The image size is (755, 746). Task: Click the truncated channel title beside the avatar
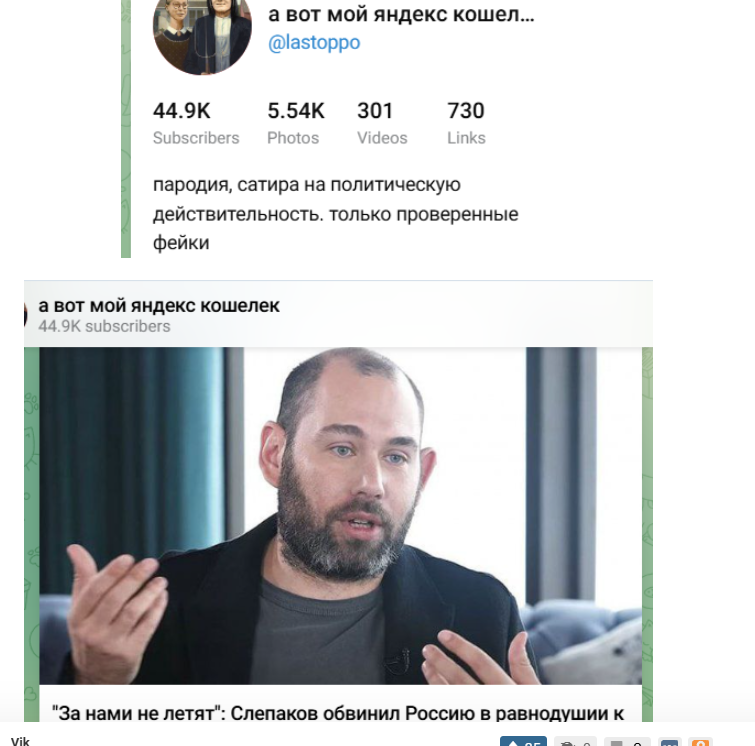tap(401, 14)
